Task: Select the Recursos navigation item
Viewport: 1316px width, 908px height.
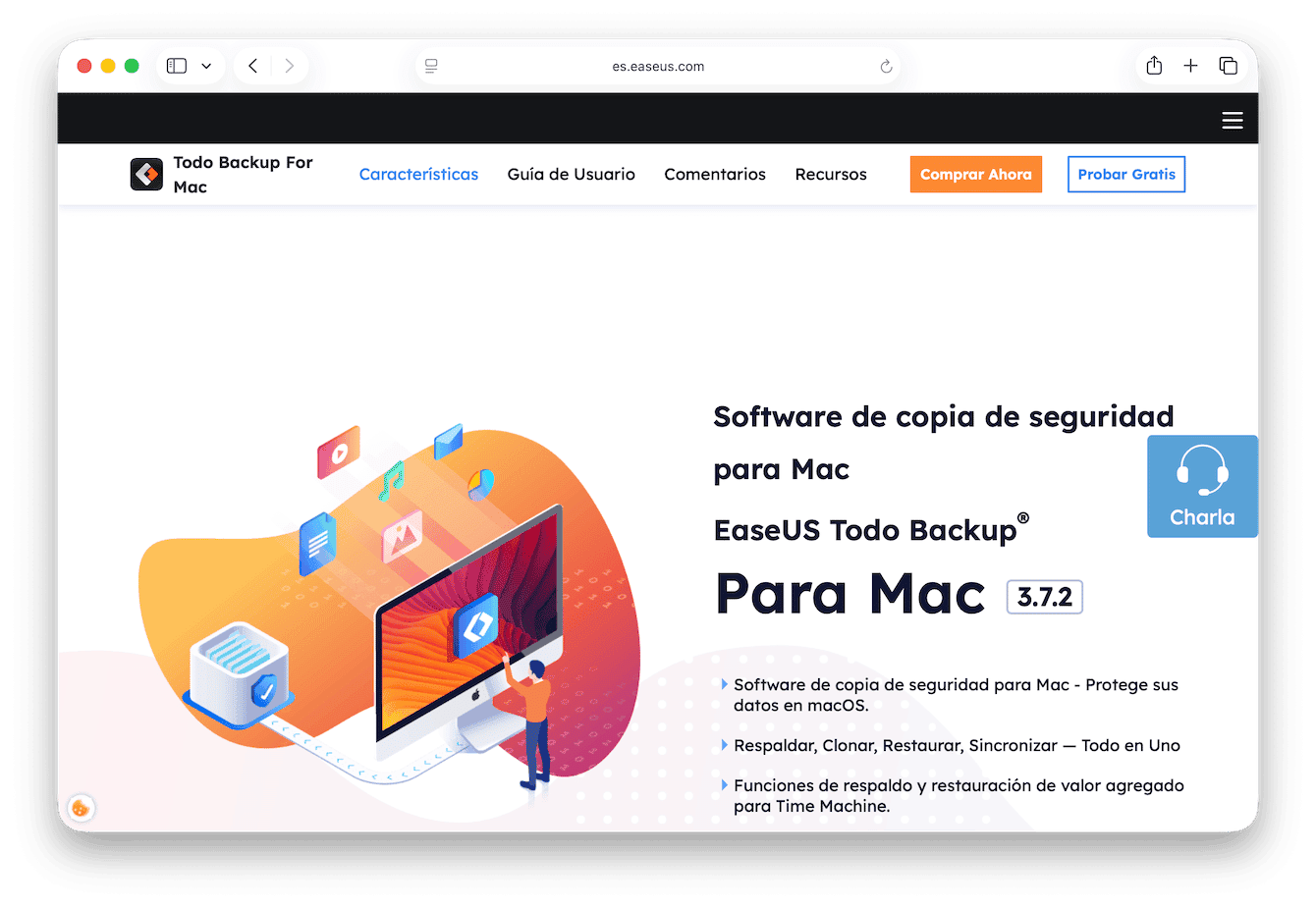Action: pos(830,174)
